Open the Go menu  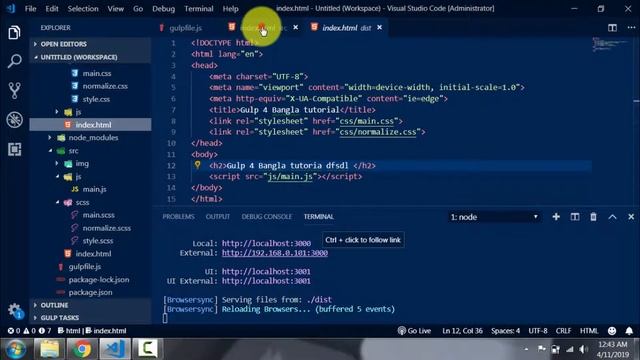tap(138, 9)
